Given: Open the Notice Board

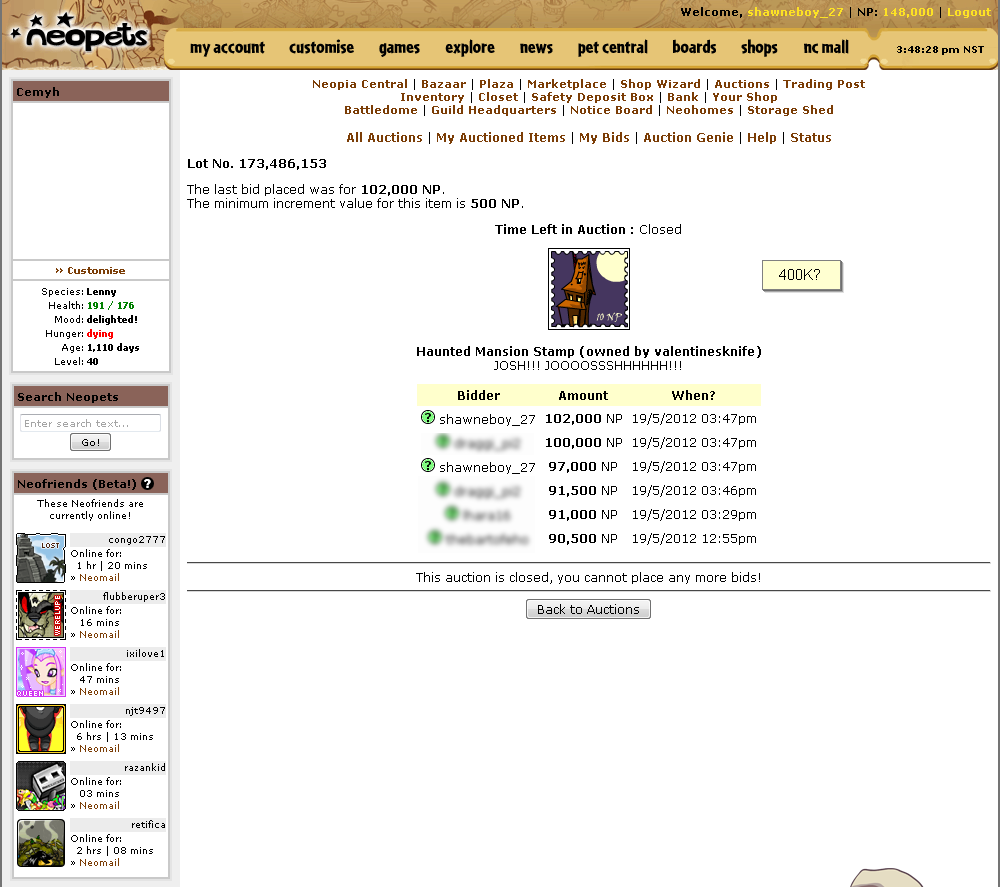Looking at the screenshot, I should (611, 110).
